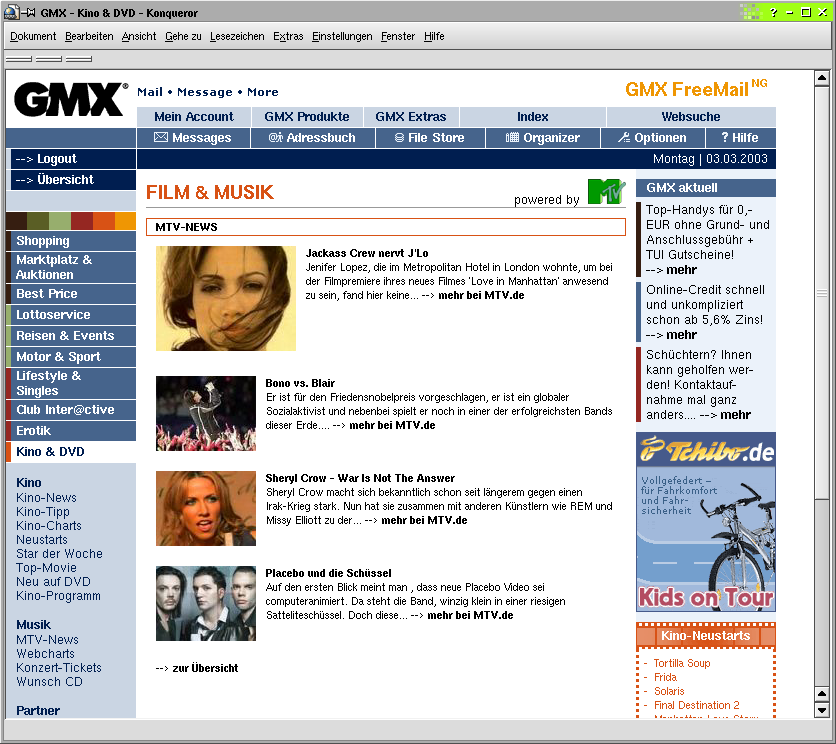Click the MTV logo
Image resolution: width=836 pixels, height=744 pixels.
606,191
